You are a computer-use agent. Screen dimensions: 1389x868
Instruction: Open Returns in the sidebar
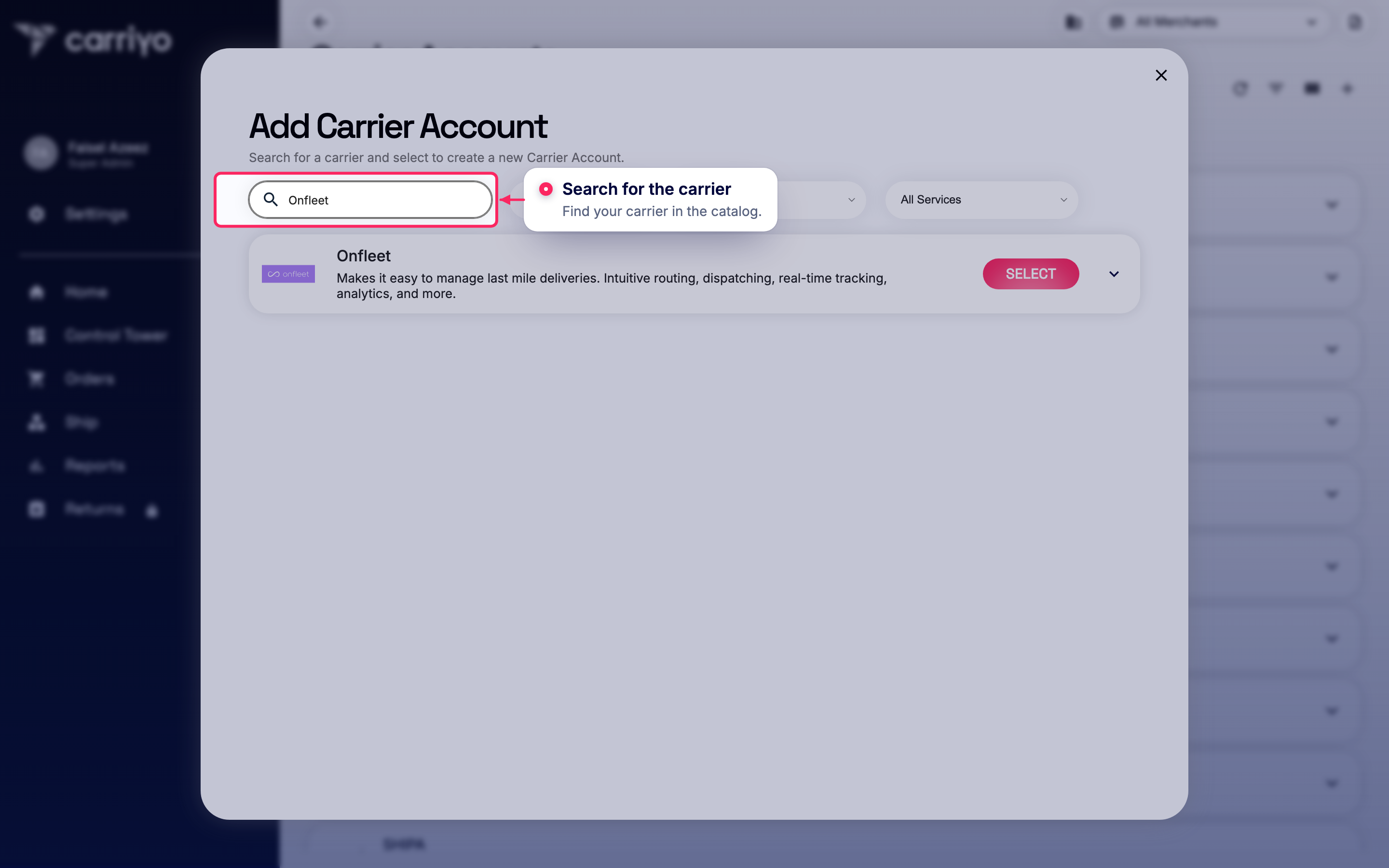94,509
